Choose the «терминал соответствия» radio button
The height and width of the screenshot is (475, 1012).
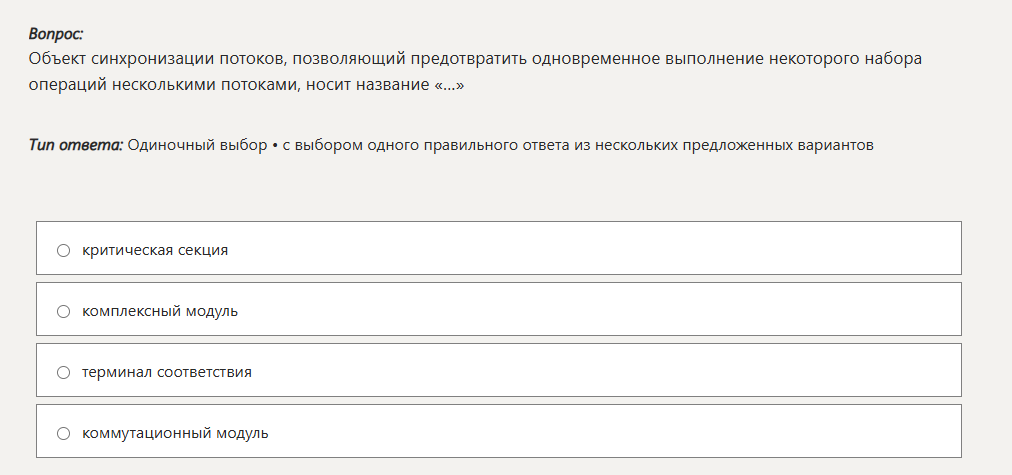63,372
